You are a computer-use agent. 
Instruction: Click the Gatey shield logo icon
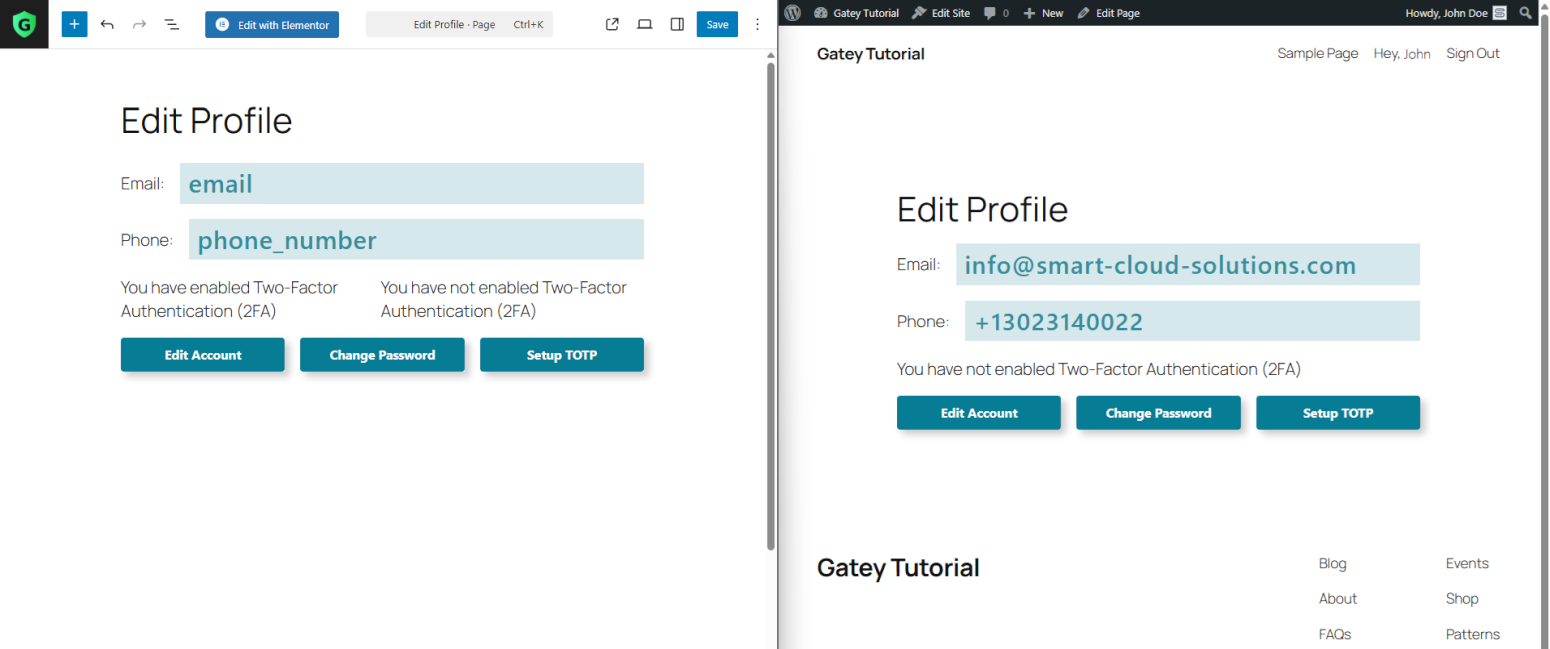click(x=24, y=24)
